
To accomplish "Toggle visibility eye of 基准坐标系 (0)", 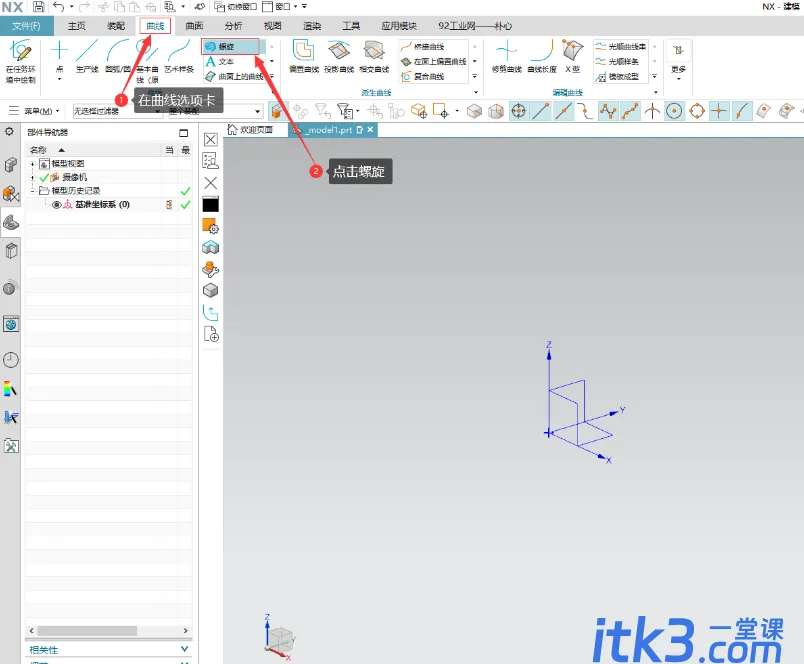I will click(56, 205).
